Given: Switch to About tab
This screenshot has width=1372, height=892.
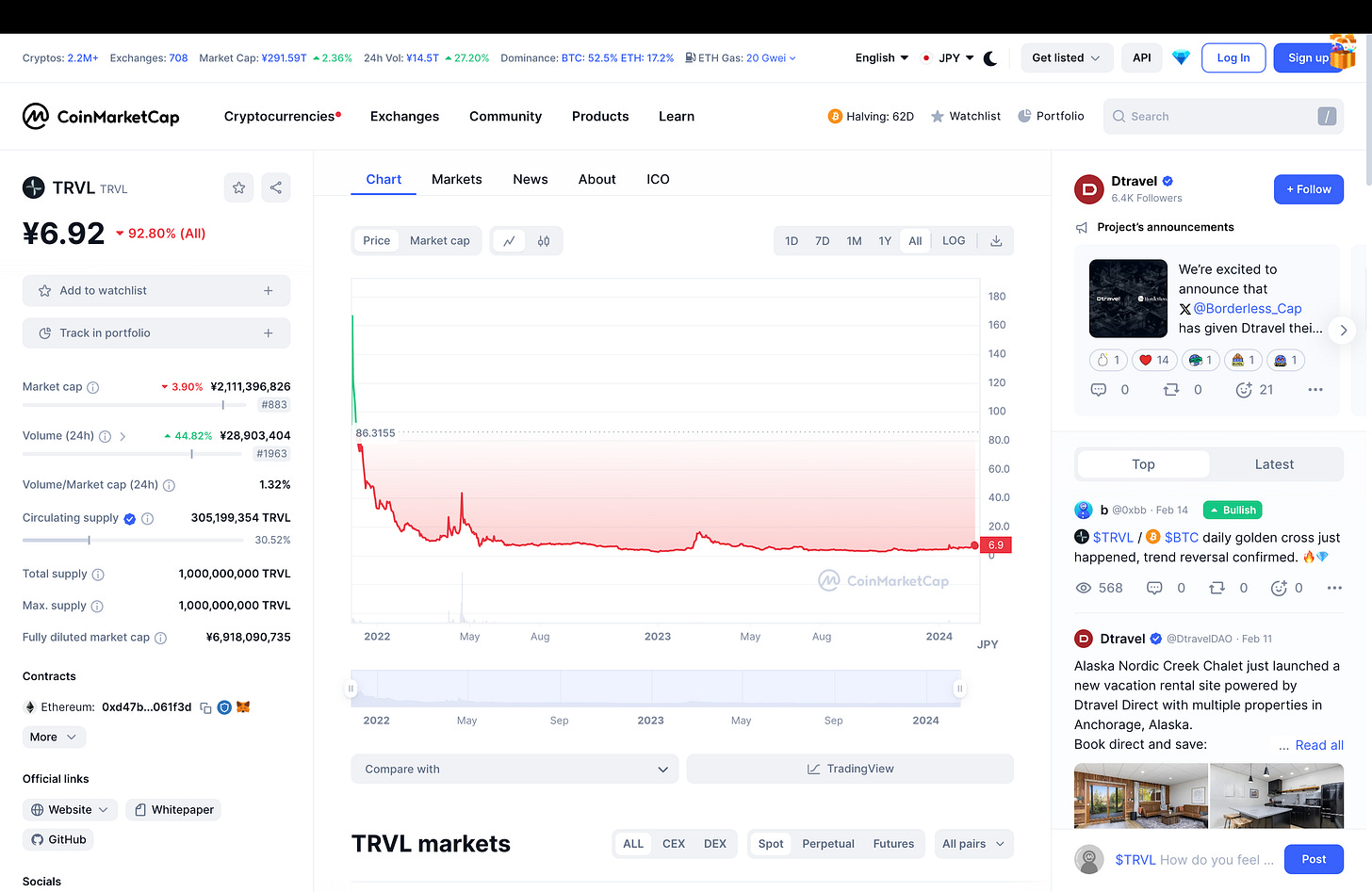Looking at the screenshot, I should (x=597, y=180).
